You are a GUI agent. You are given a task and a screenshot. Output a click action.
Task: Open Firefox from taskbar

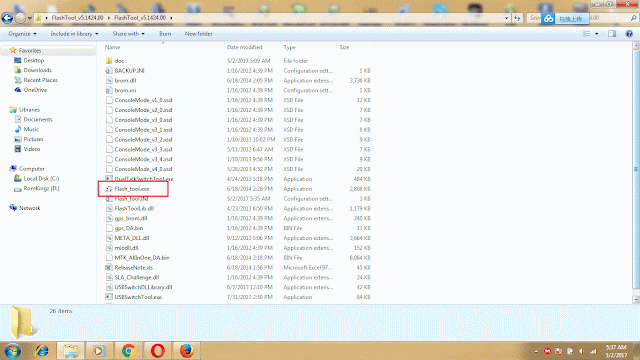tap(187, 351)
